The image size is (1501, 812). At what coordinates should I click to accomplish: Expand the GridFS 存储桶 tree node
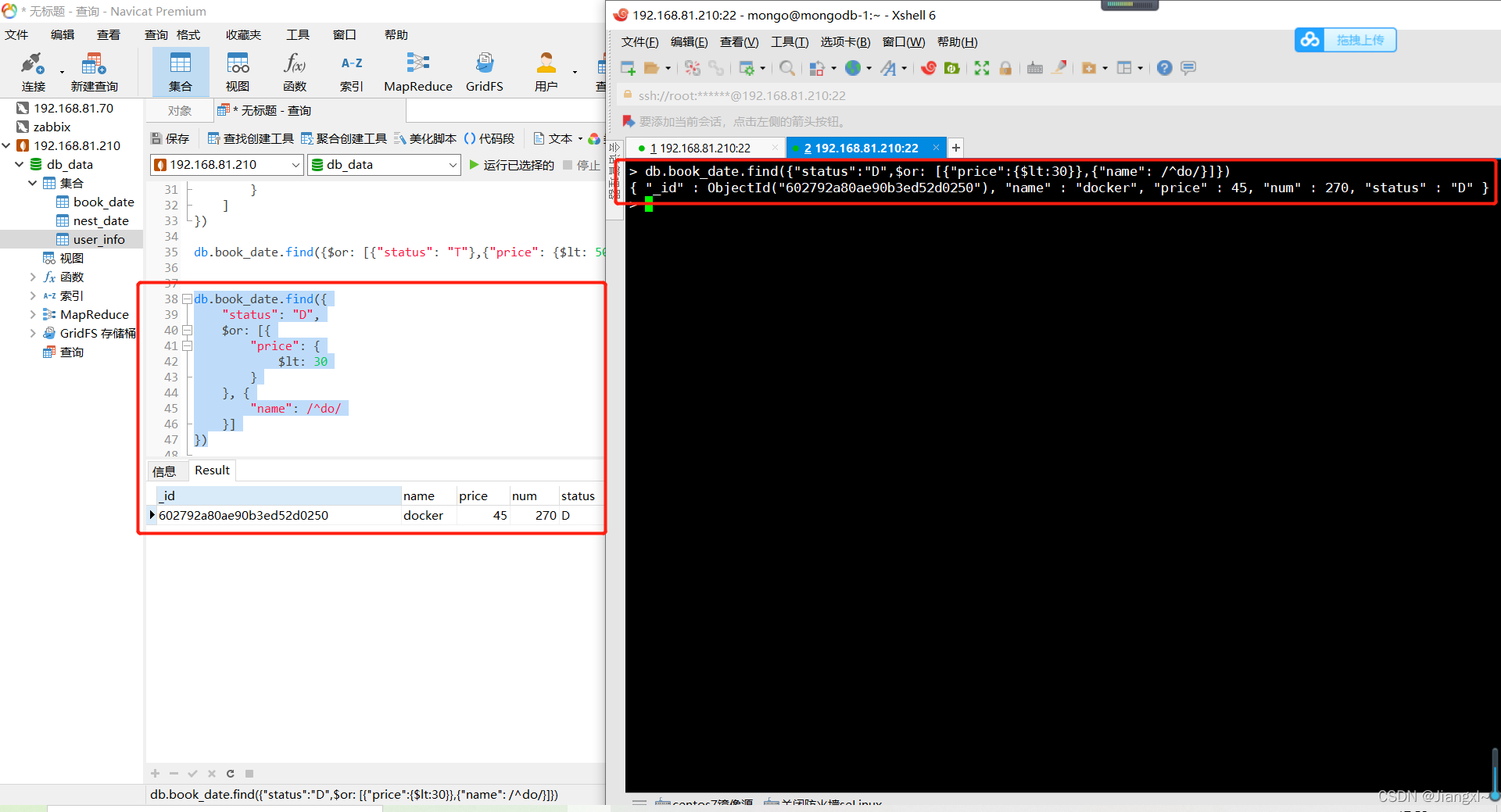(x=33, y=333)
